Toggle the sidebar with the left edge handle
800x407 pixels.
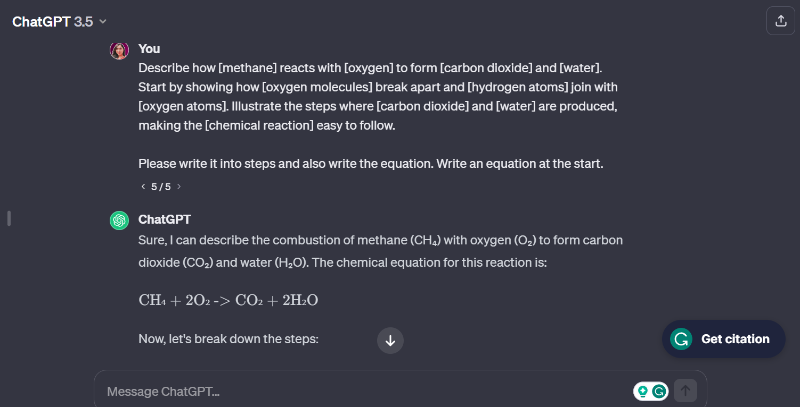(9, 218)
